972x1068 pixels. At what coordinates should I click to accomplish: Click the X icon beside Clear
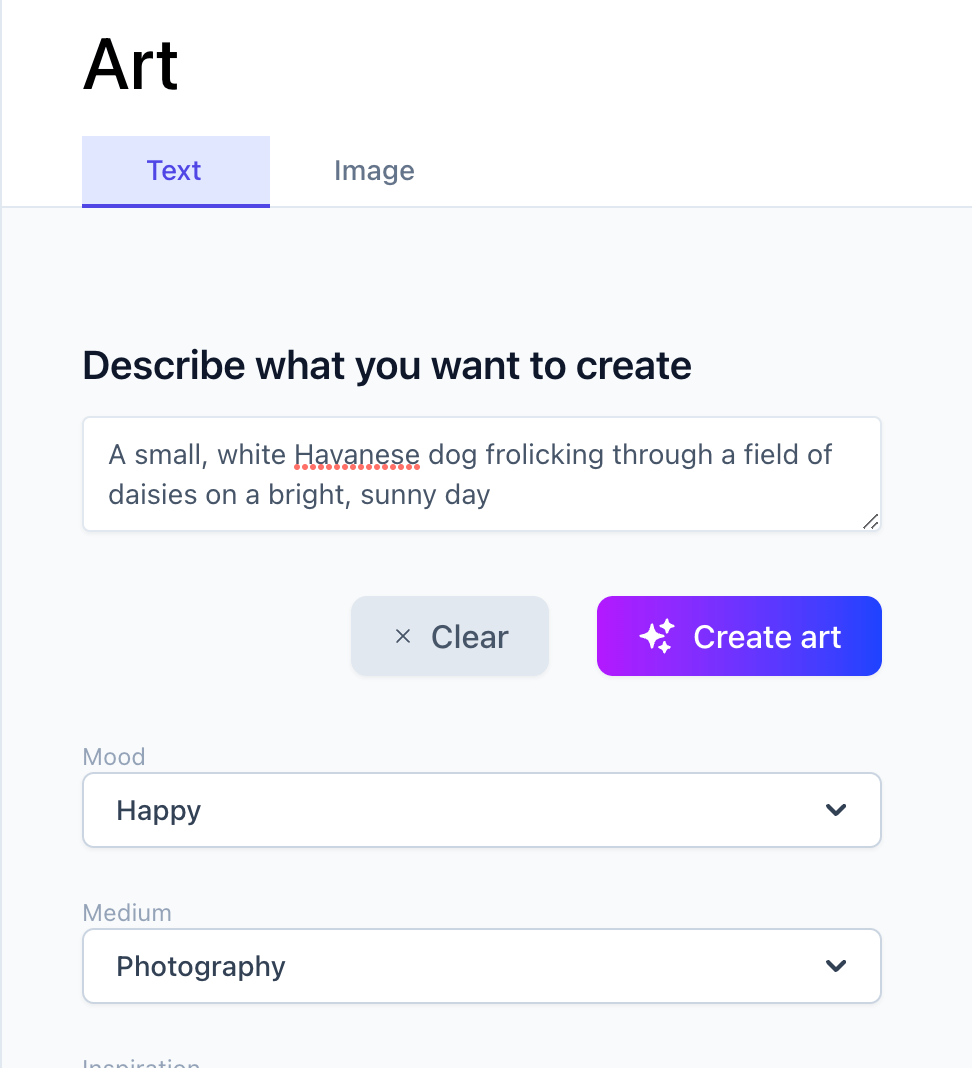pos(403,636)
